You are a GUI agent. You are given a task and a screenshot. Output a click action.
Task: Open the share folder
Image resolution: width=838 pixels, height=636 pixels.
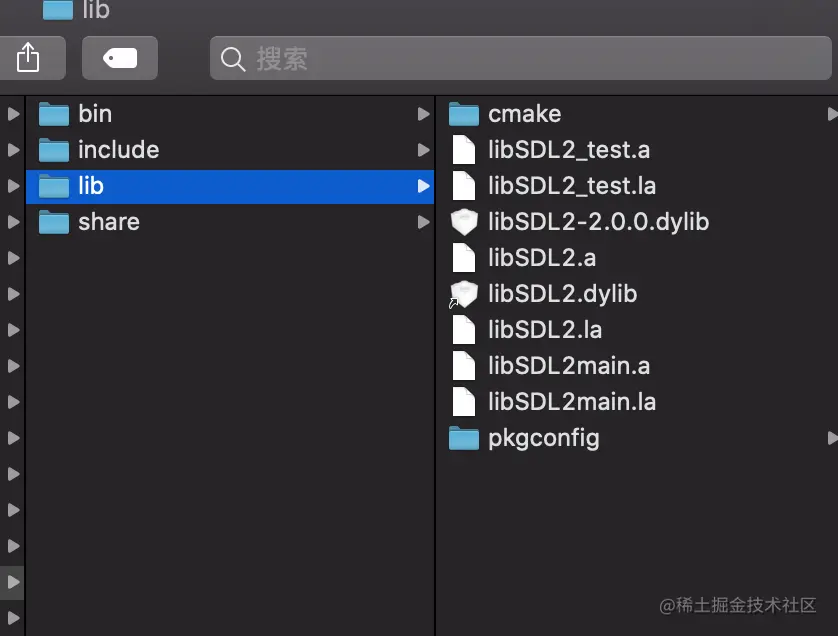click(x=230, y=222)
